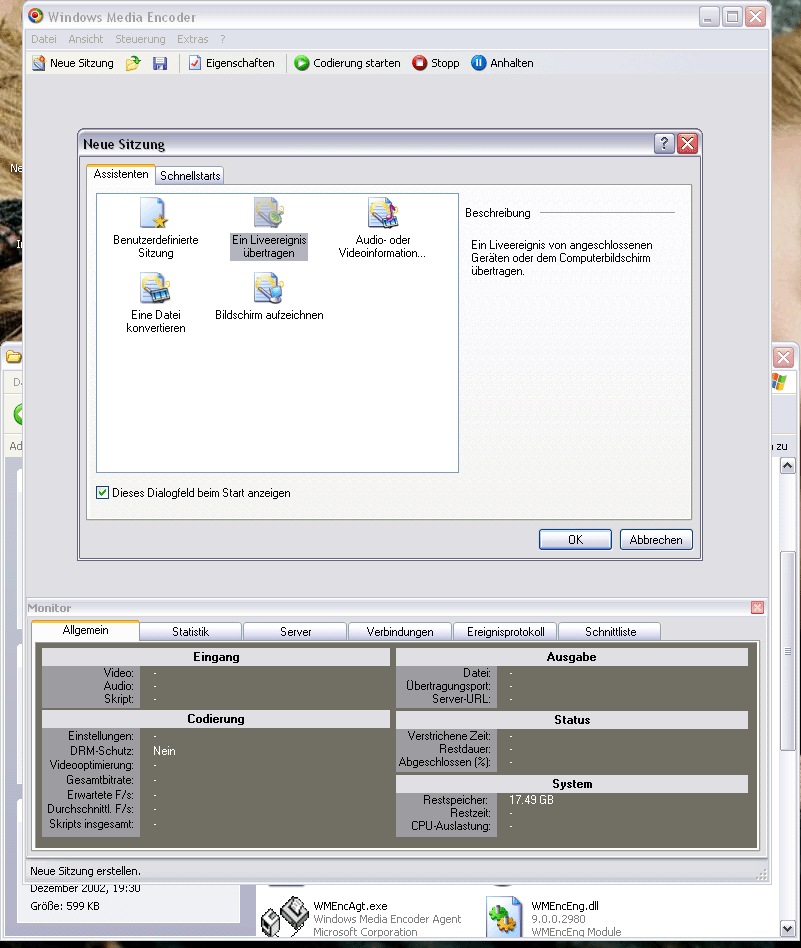Click the DRM-Schutz value Nein
This screenshot has width=801, height=948.
164,751
